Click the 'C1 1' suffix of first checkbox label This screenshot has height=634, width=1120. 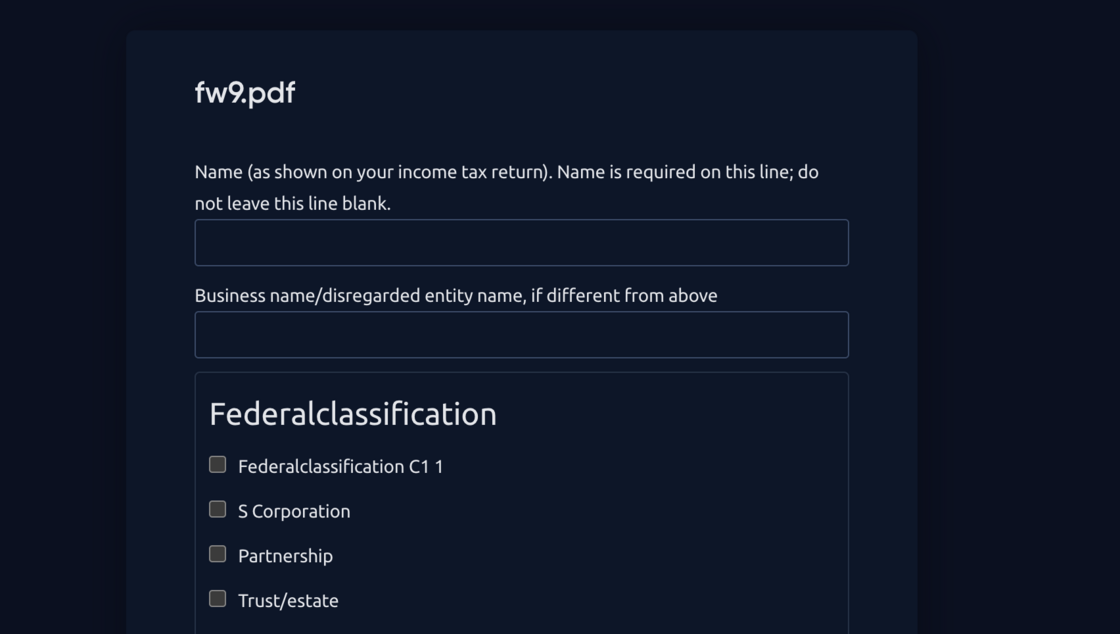click(x=426, y=467)
